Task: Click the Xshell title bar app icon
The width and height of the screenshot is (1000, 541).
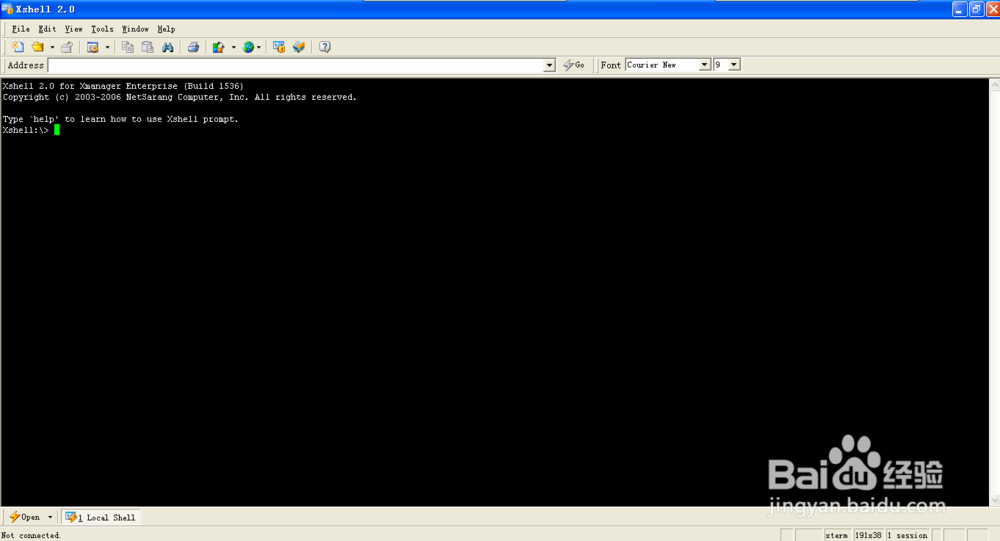Action: point(7,9)
